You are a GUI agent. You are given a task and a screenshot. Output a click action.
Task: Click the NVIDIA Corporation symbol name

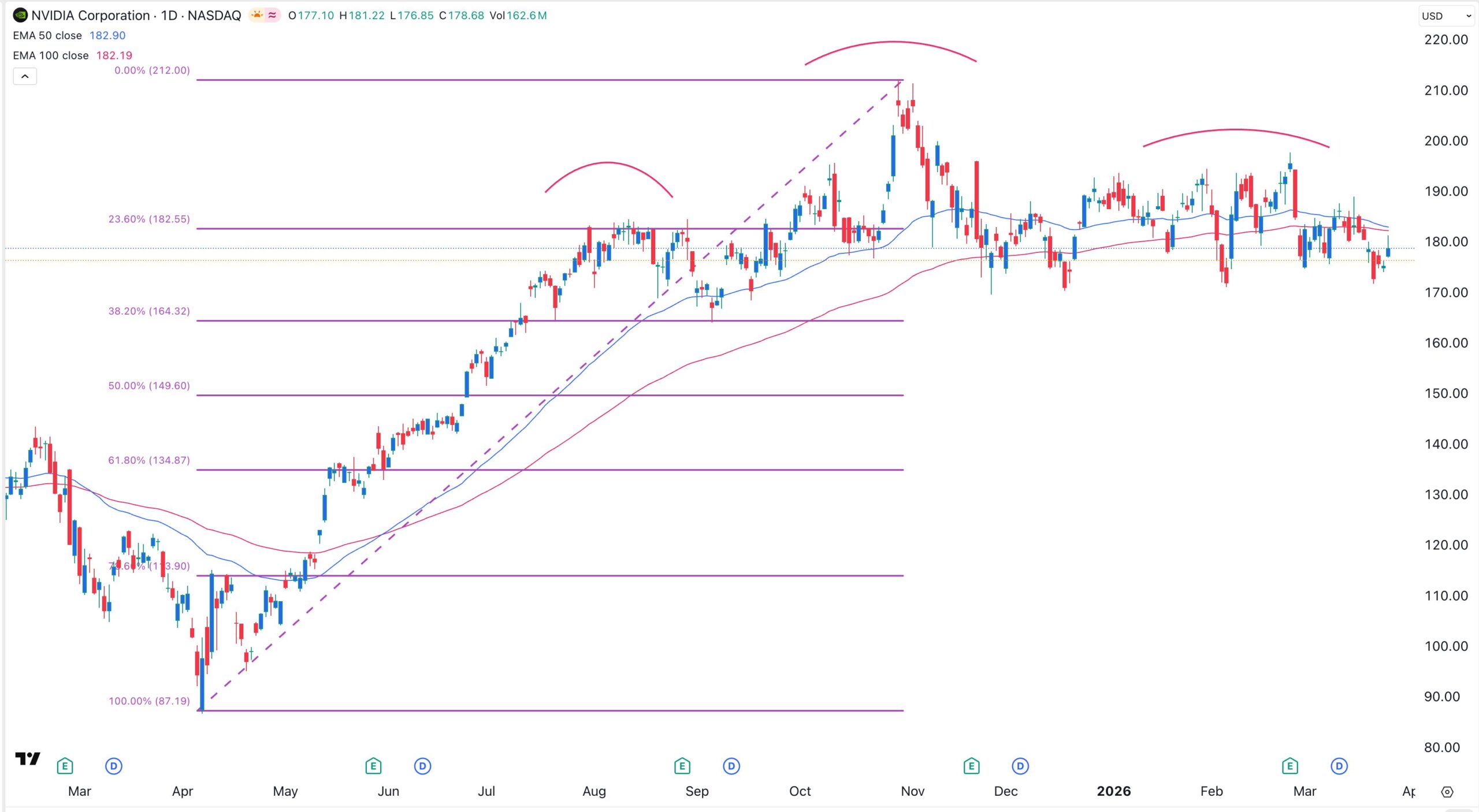click(x=92, y=16)
